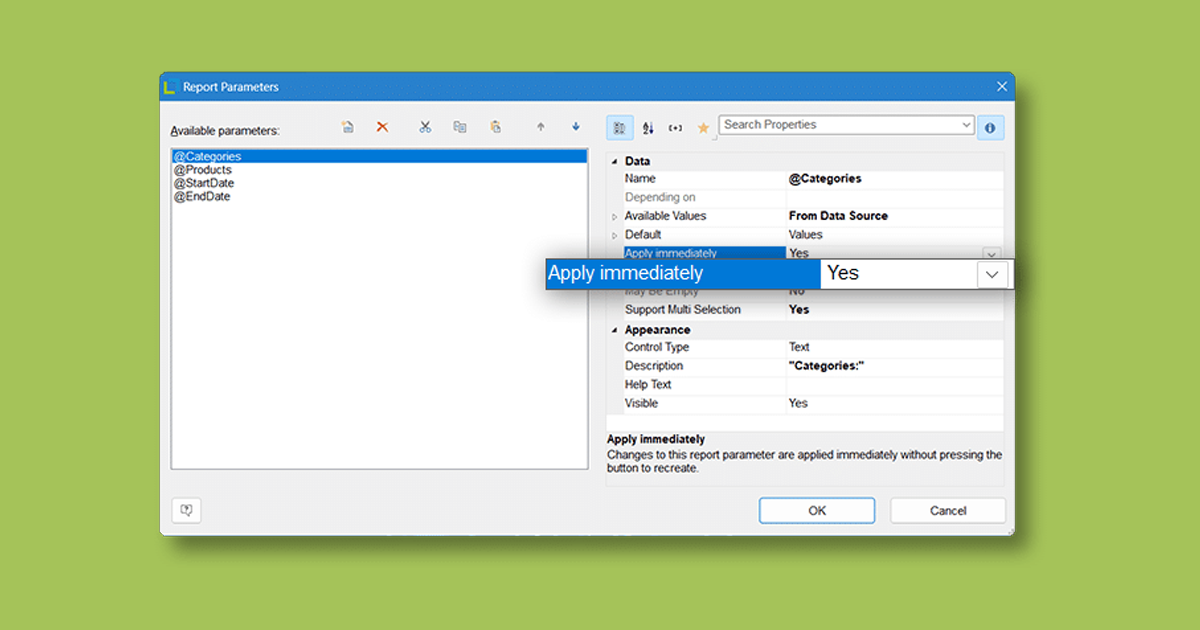
Task: Collapse the Appearance section
Action: [612, 329]
